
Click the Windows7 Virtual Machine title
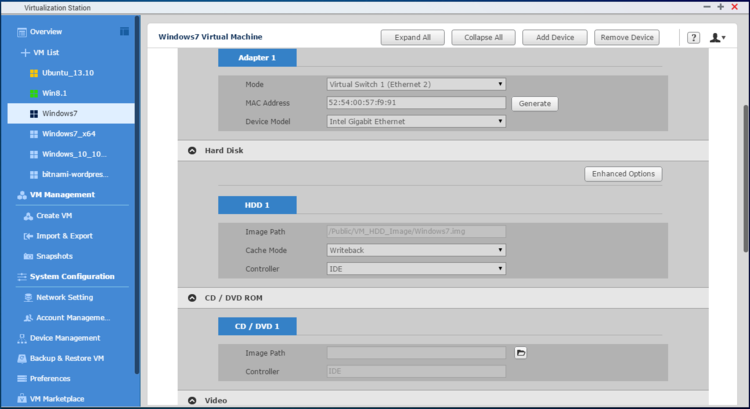tap(210, 37)
